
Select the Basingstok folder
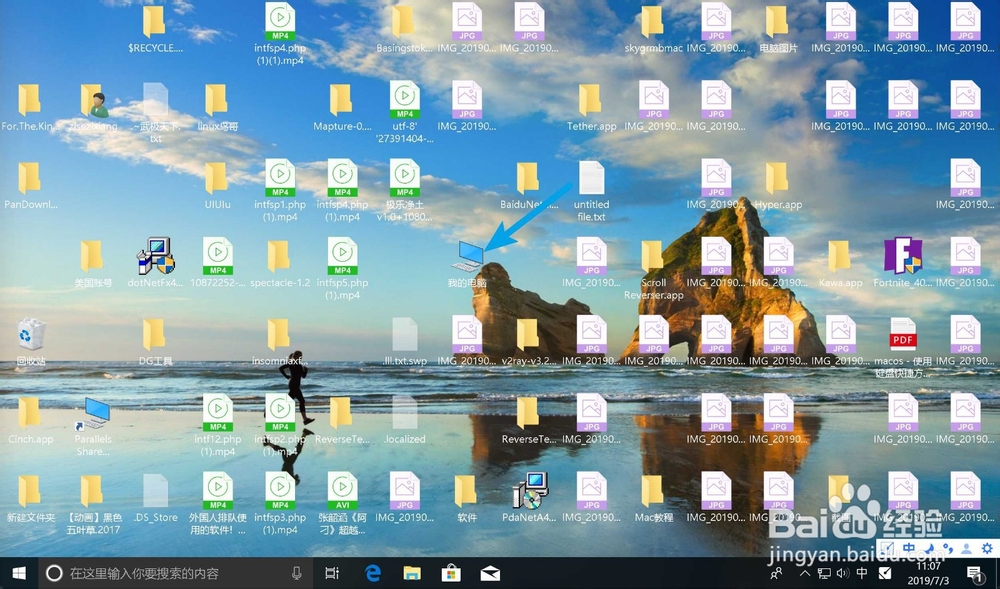(x=404, y=29)
